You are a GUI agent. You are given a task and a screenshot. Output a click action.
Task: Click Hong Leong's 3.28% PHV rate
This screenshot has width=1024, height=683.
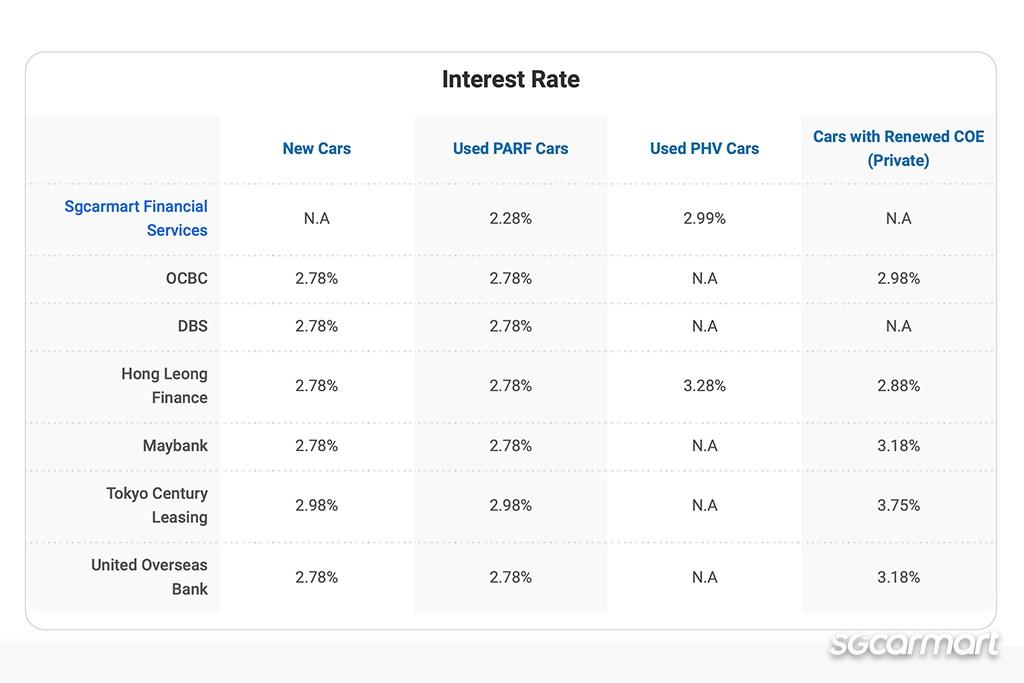point(704,385)
